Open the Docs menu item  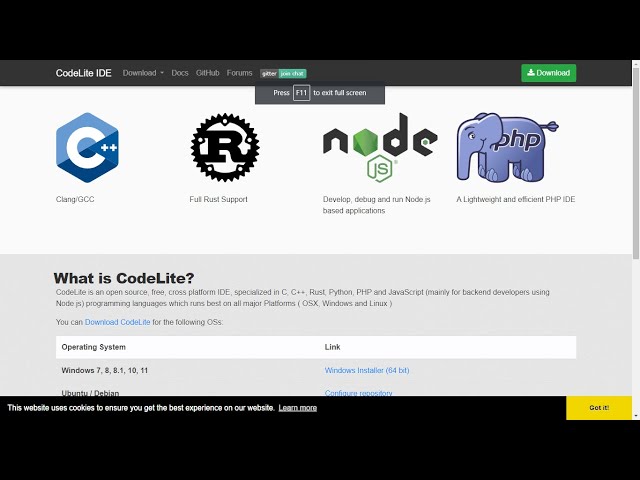(x=180, y=73)
